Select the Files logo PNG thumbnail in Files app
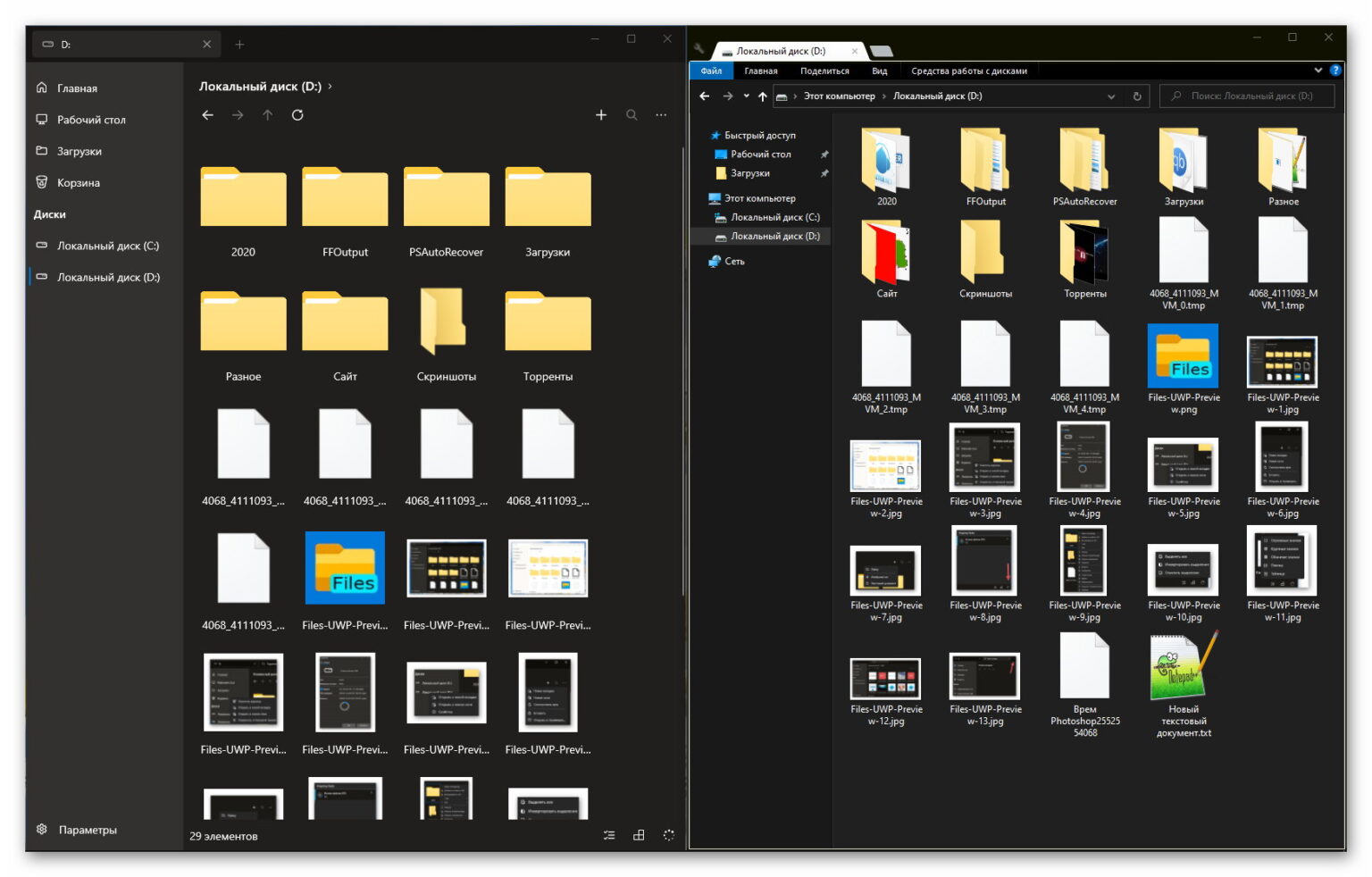 coord(345,569)
